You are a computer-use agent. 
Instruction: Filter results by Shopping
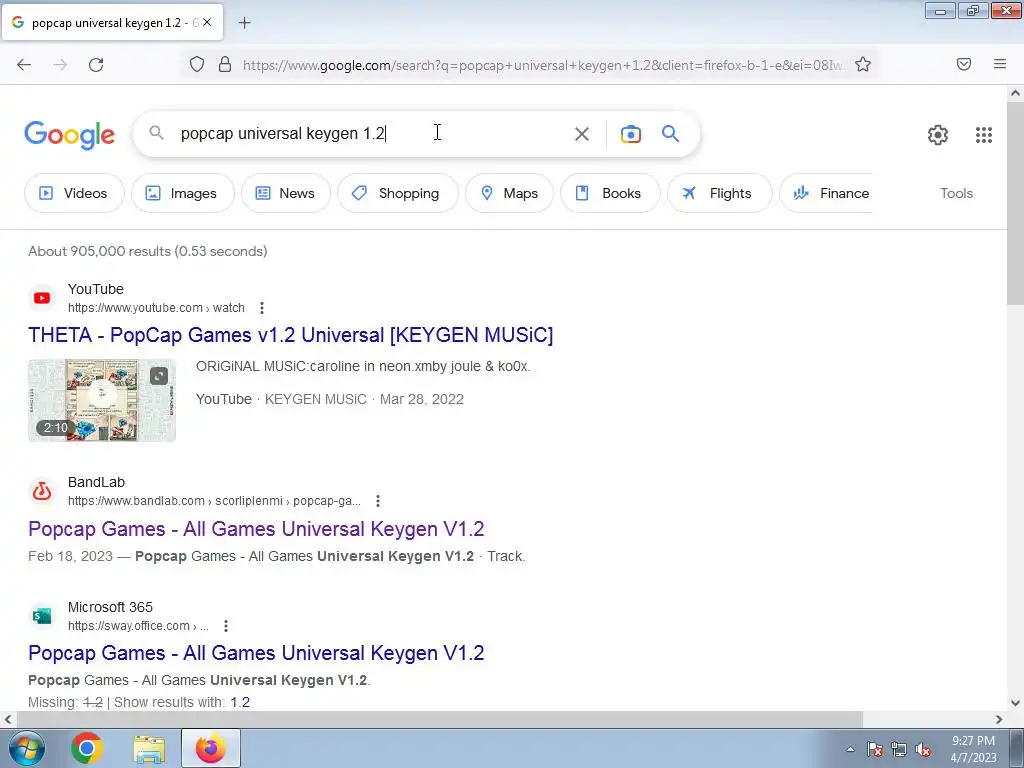coord(398,193)
